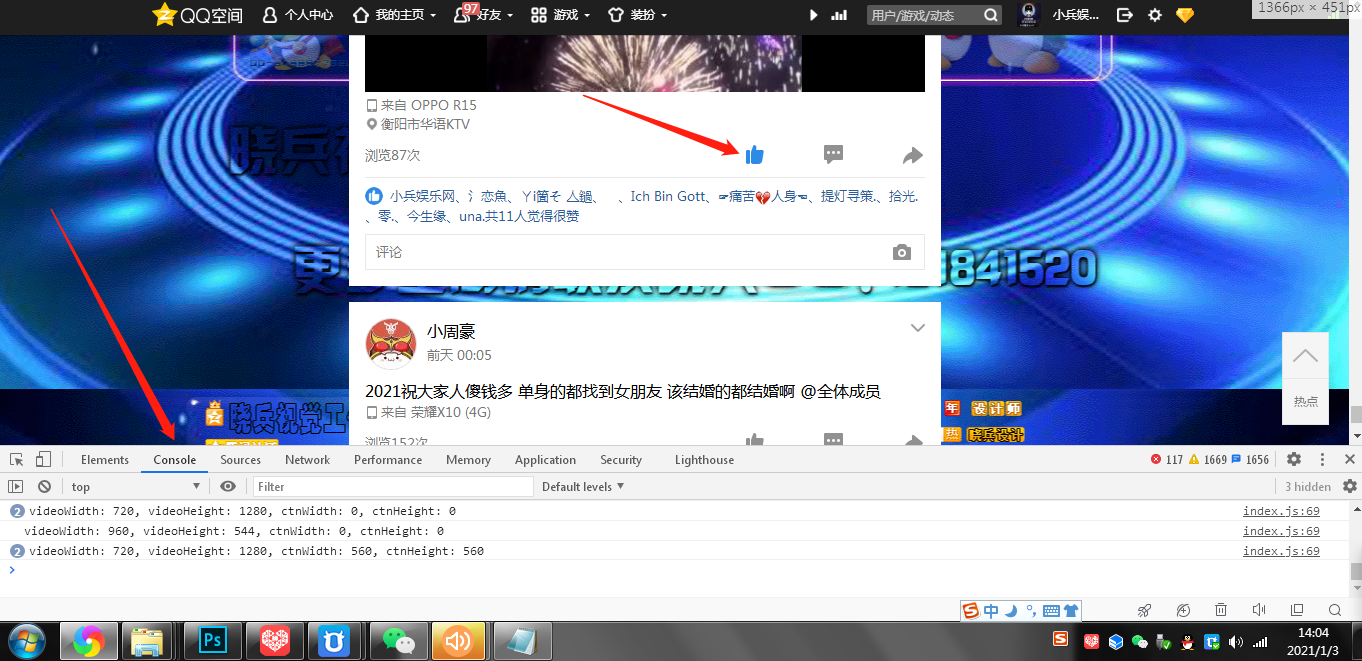Open console settings gear beside 3 hidden
1362x661 pixels.
click(x=1350, y=486)
